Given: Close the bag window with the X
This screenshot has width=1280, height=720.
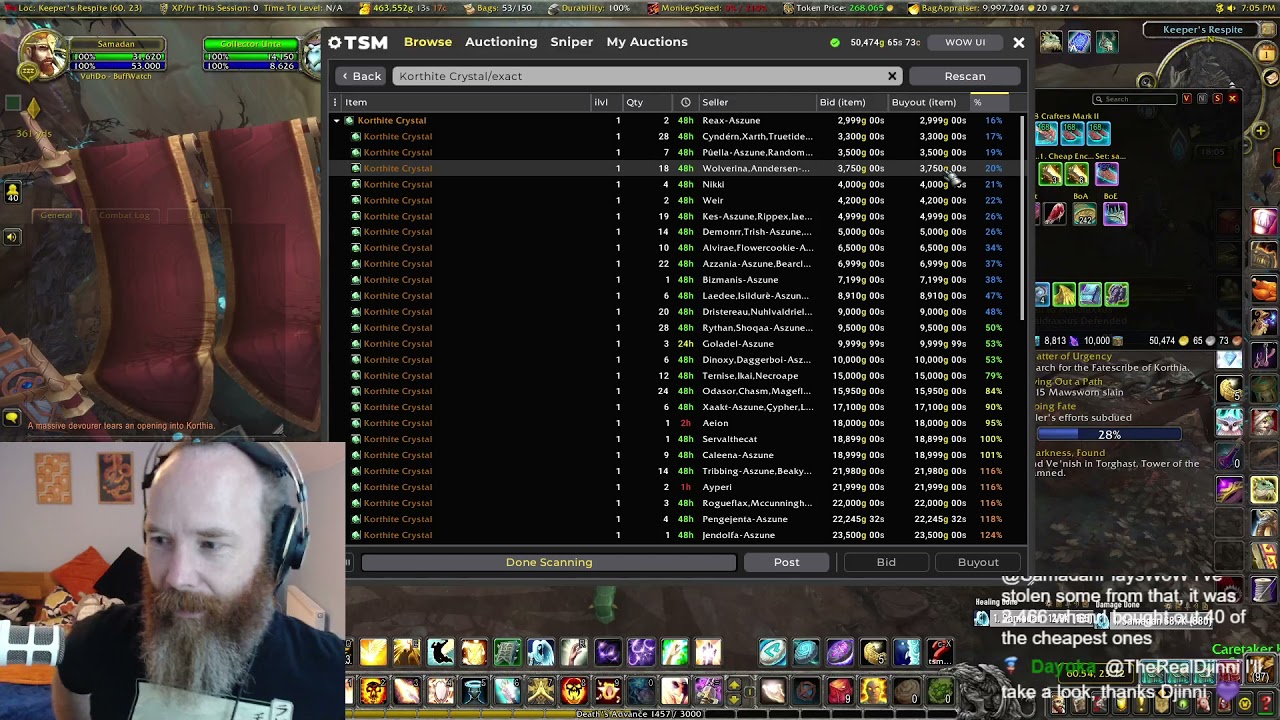Looking at the screenshot, I should [x=1232, y=99].
